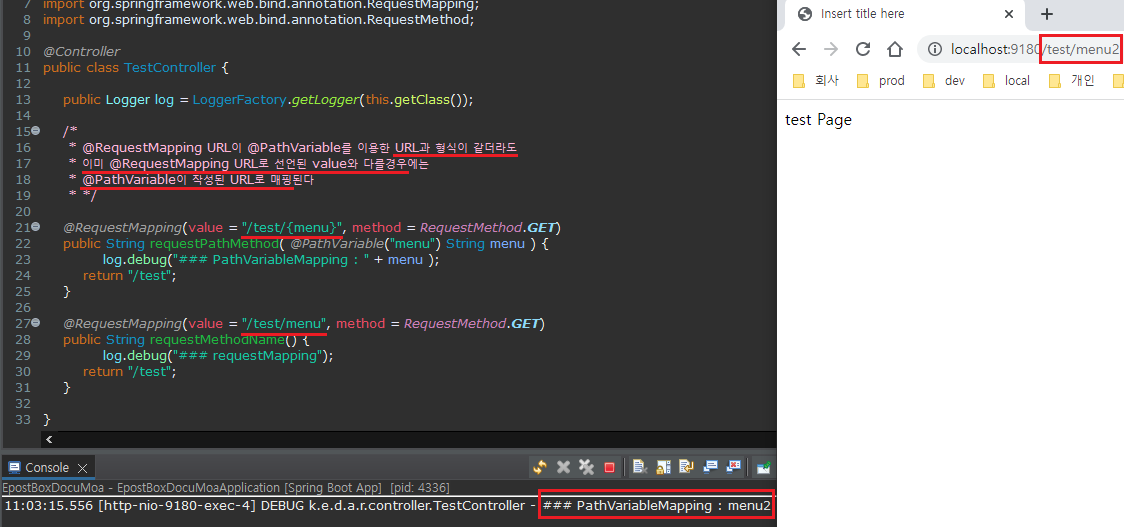
Task: Click the DEBUG log line in console
Action: pos(388,505)
